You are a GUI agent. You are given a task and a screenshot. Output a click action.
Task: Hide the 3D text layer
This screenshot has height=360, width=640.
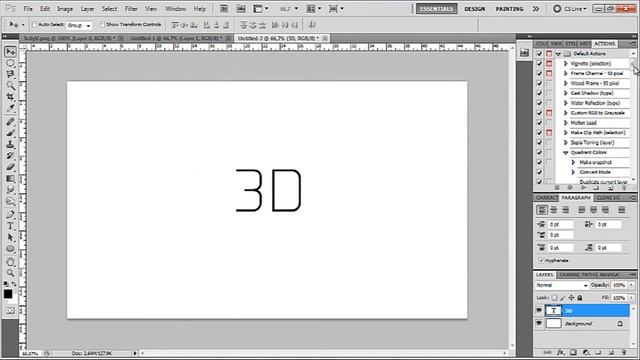point(539,311)
